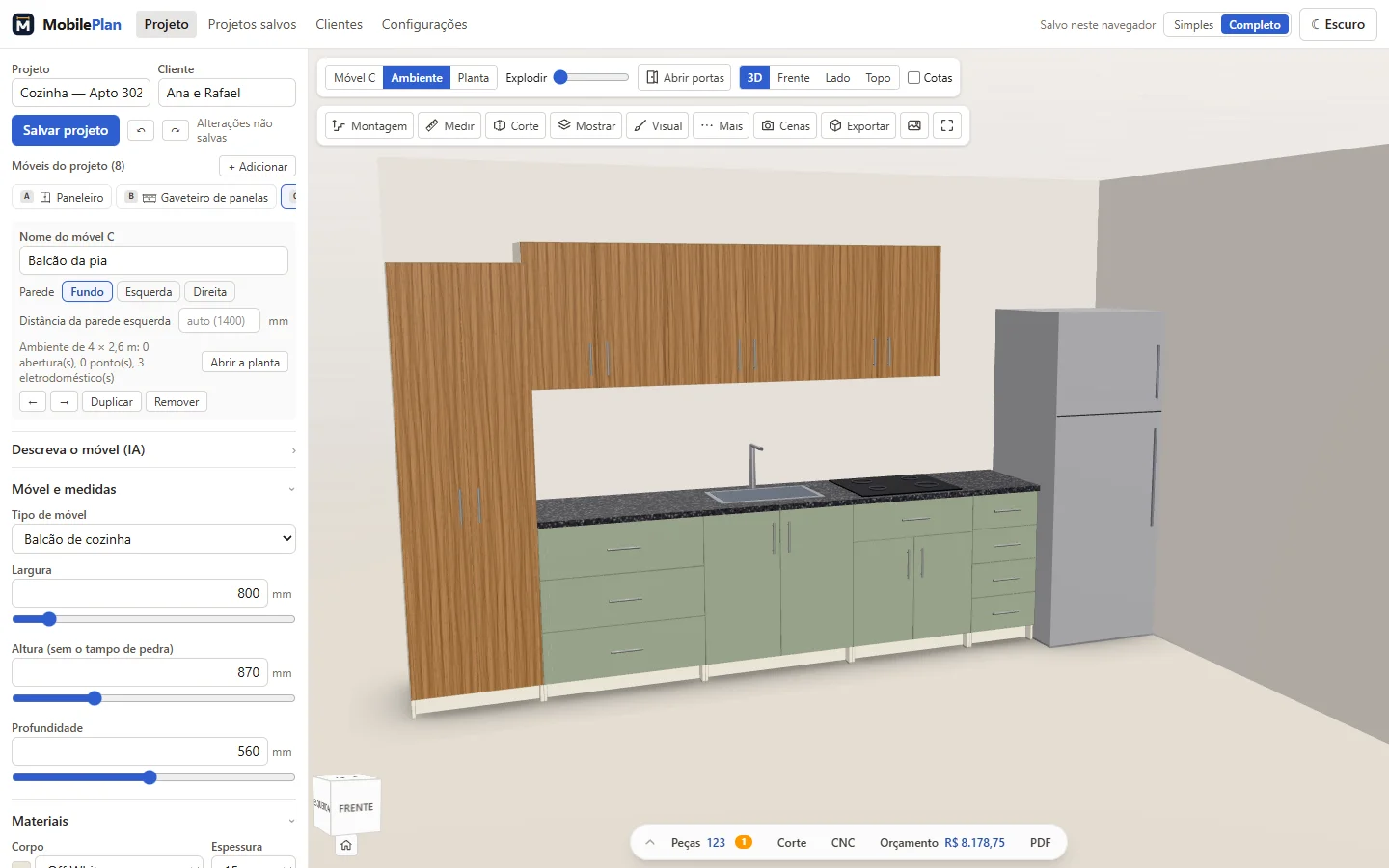Collapse the Materiais section
The height and width of the screenshot is (868, 1389).
pos(153,821)
